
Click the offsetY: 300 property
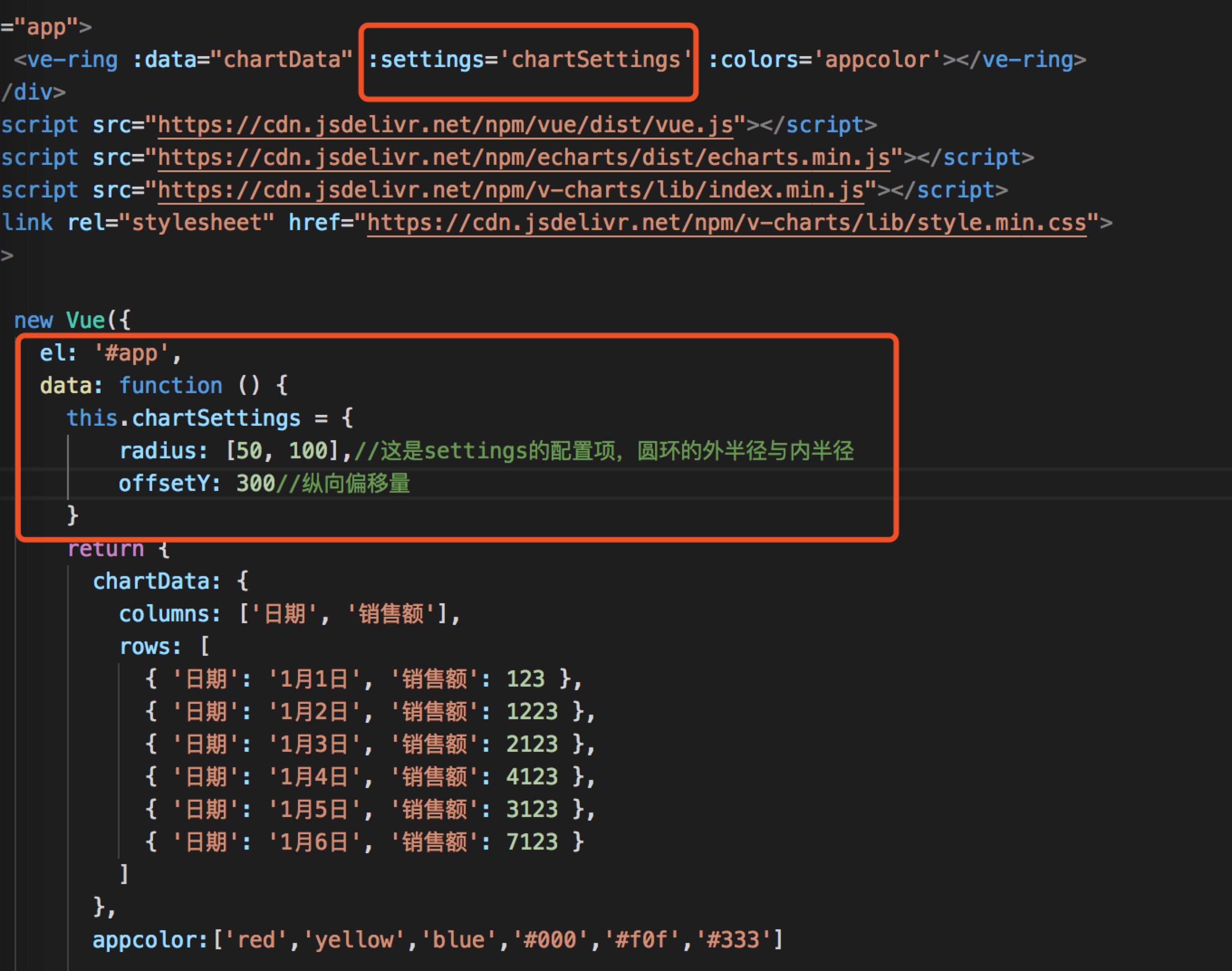click(x=197, y=483)
